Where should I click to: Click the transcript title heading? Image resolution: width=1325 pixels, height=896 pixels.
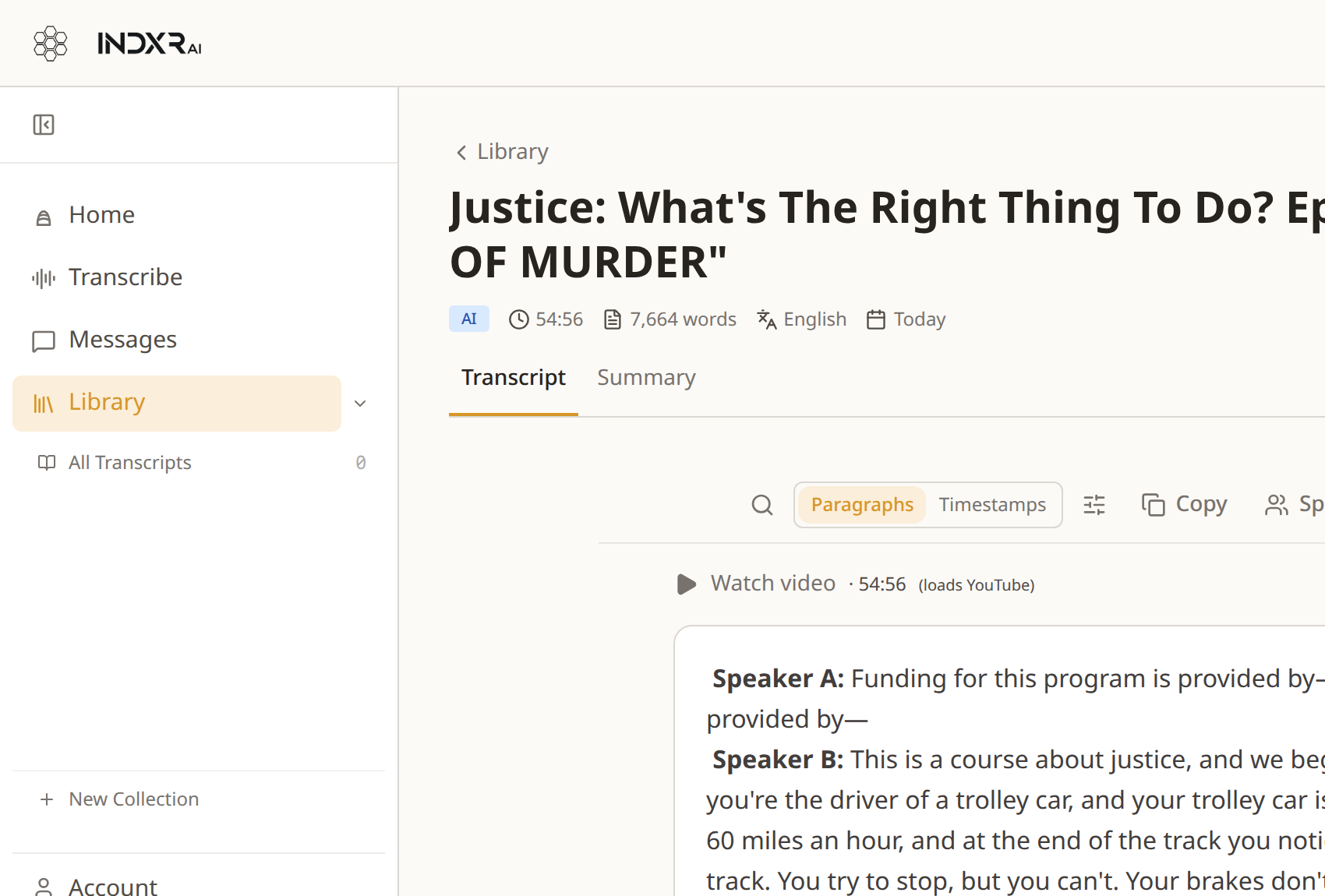pos(887,234)
